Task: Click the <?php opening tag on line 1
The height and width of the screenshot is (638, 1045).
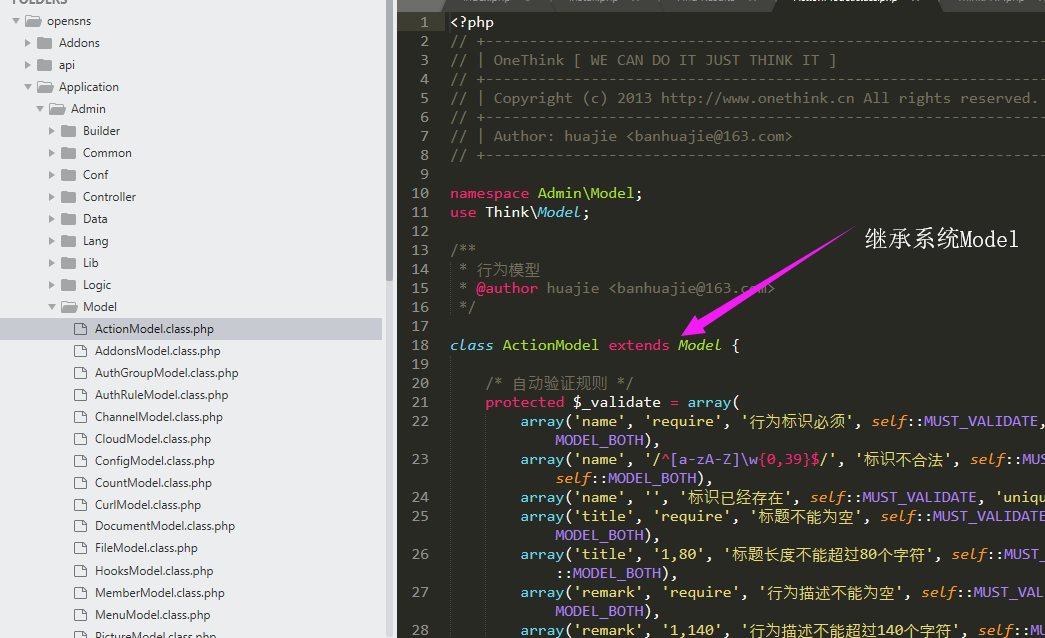Action: coord(472,23)
